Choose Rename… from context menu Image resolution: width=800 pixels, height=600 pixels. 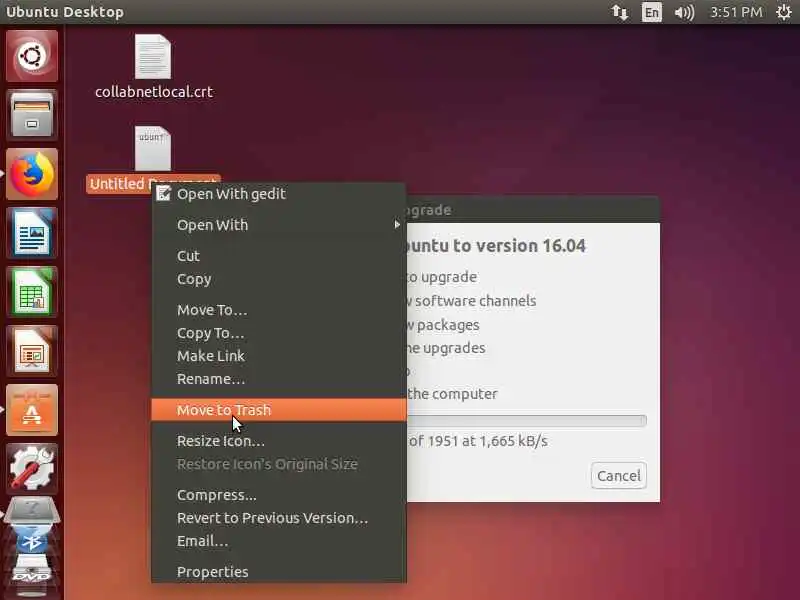(279, 379)
